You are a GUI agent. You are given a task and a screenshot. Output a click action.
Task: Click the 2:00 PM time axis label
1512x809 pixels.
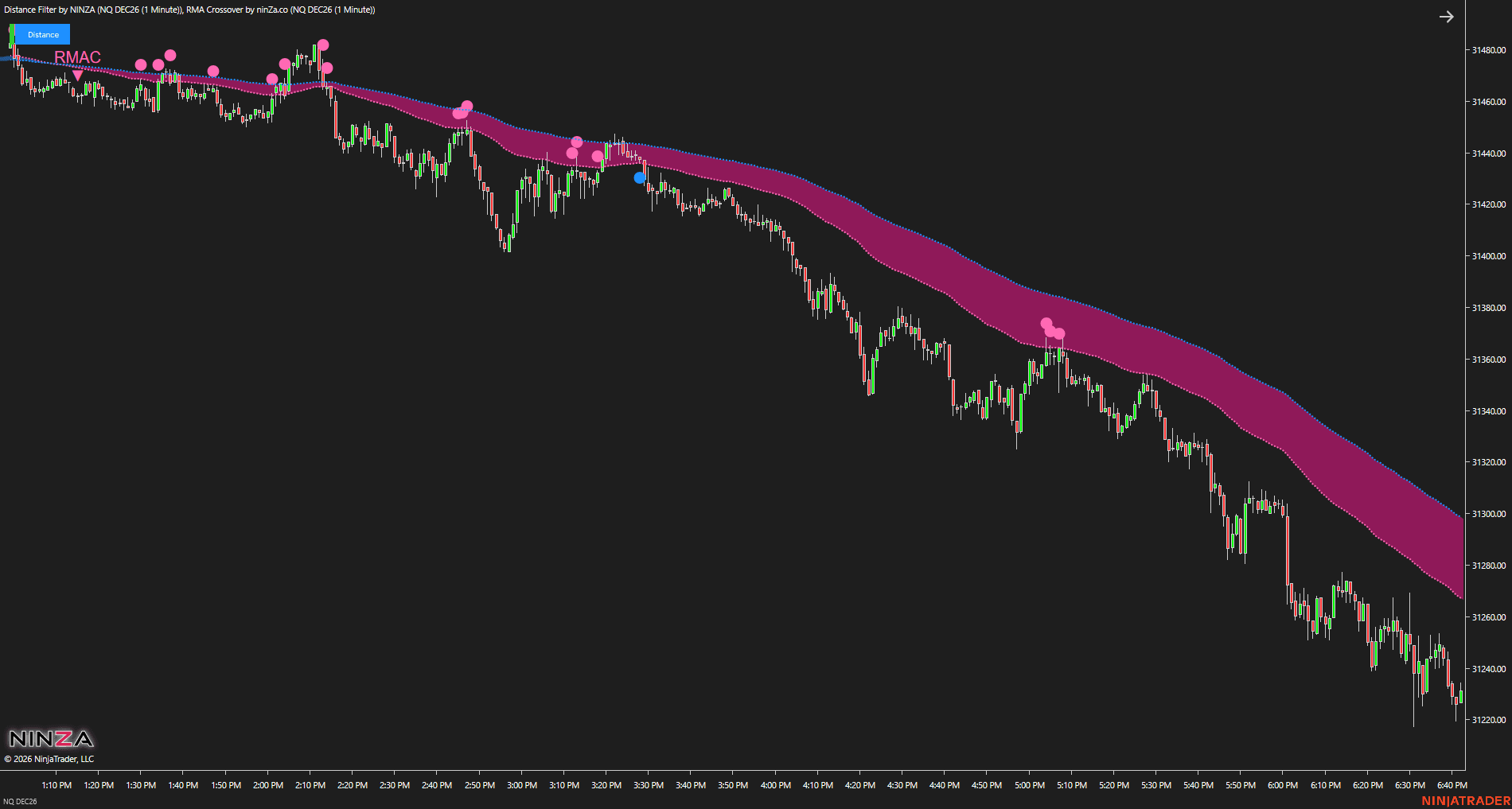pos(268,785)
